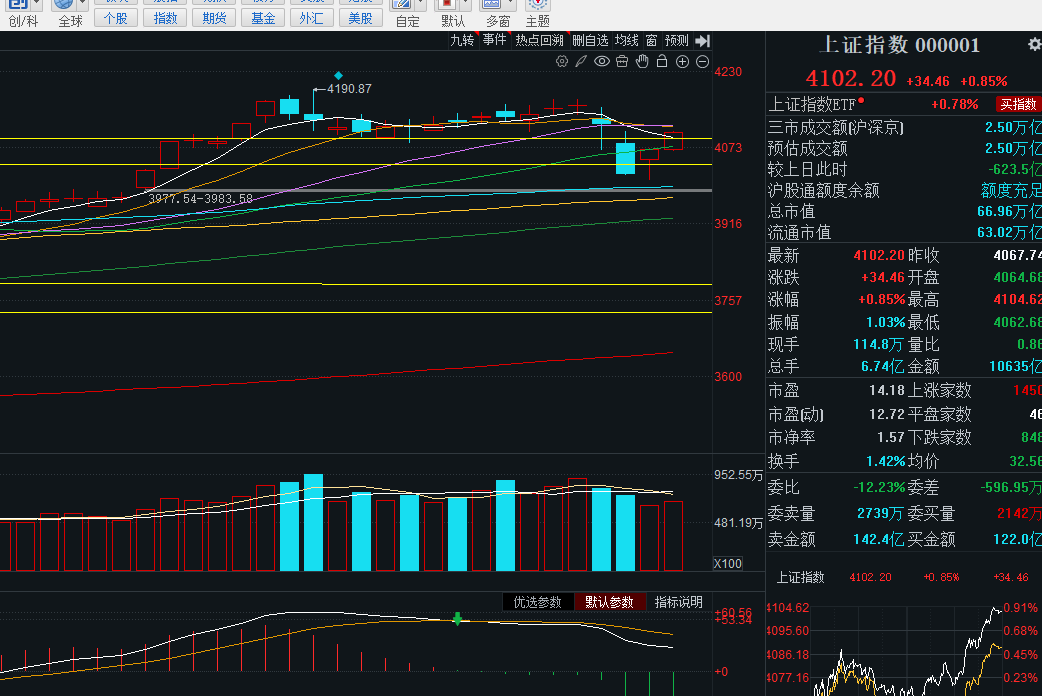Click the 预估成交额 row
This screenshot has height=696, width=1042.
[904, 148]
